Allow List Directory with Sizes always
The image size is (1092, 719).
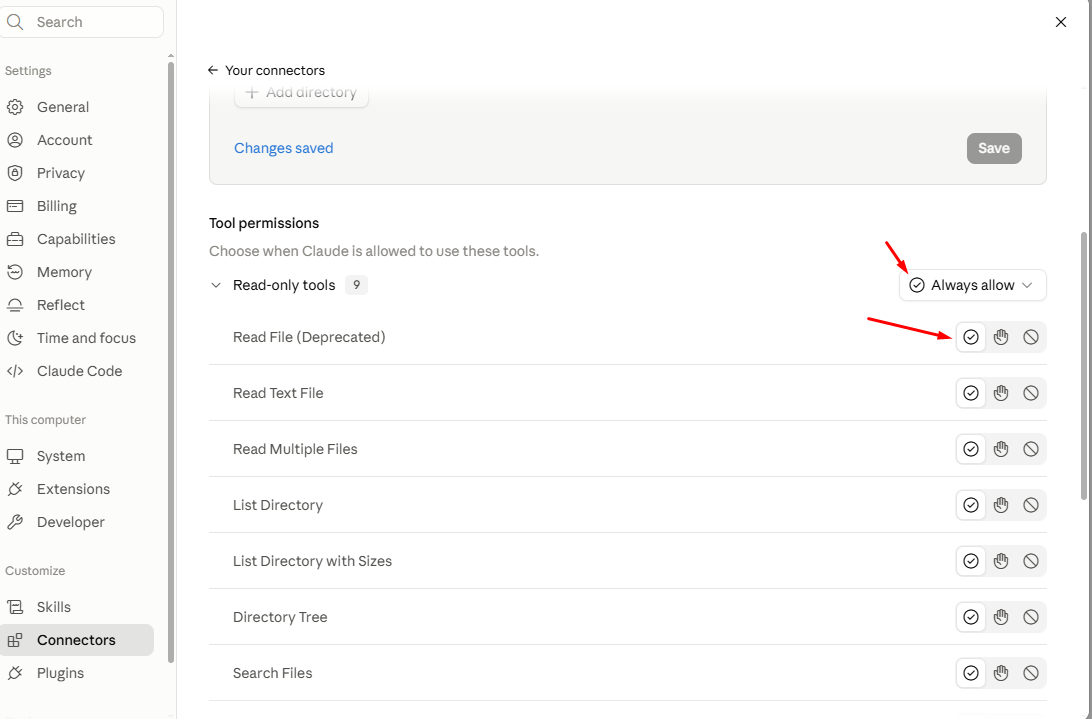pos(971,561)
